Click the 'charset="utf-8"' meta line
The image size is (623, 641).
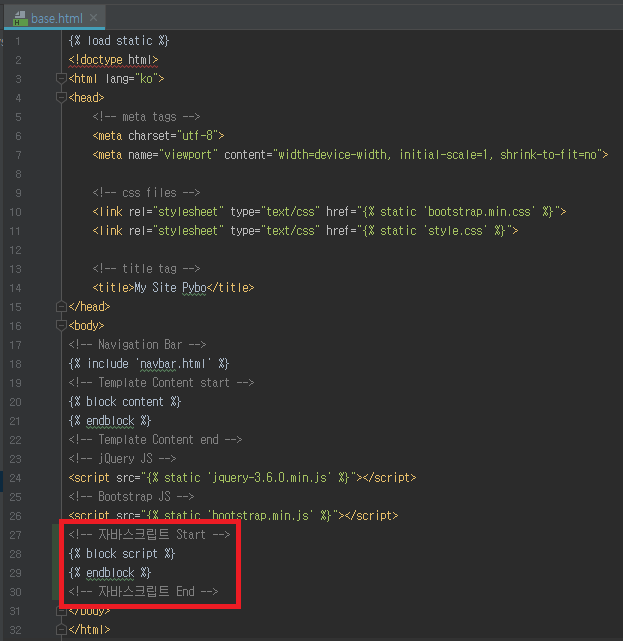point(158,135)
